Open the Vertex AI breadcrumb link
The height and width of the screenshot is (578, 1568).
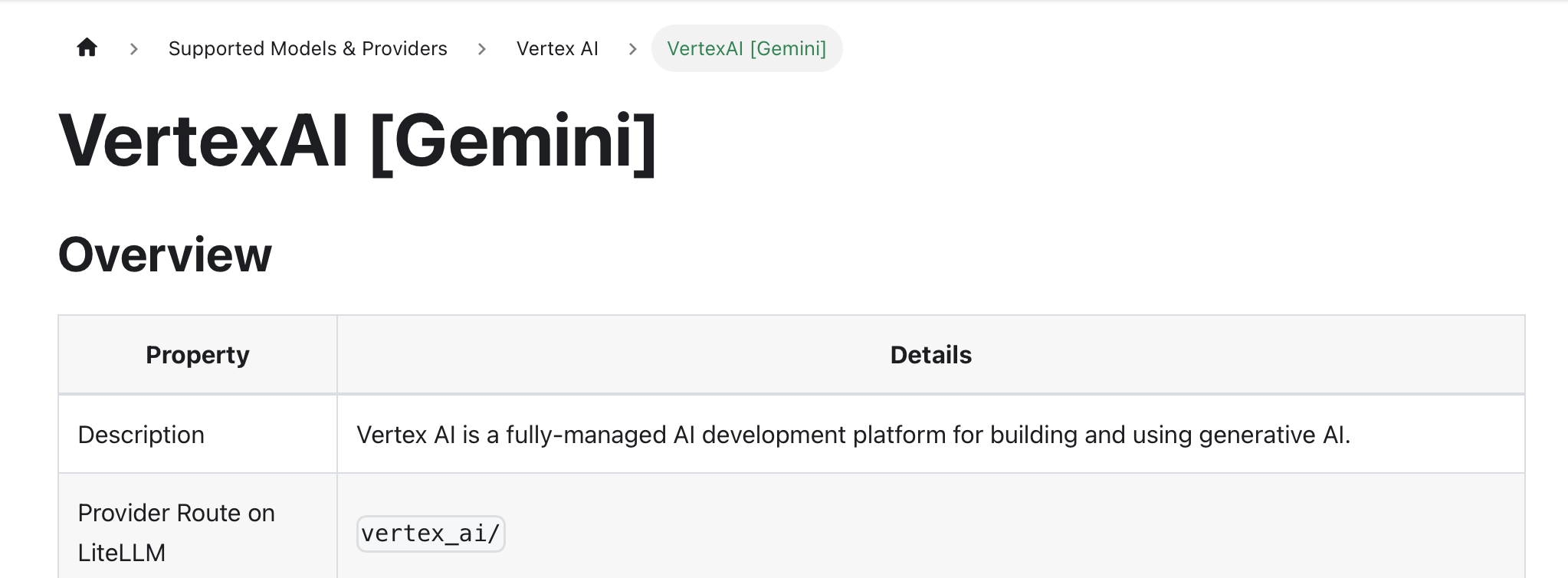557,48
